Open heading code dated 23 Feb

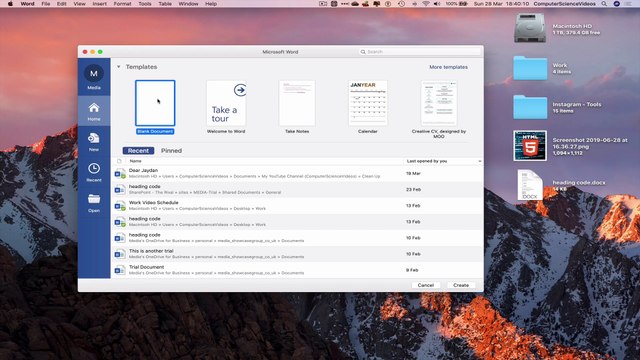(x=297, y=189)
